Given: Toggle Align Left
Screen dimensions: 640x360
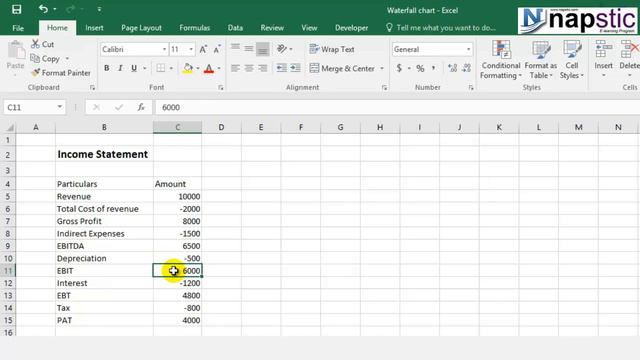Looking at the screenshot, I should pos(235,68).
